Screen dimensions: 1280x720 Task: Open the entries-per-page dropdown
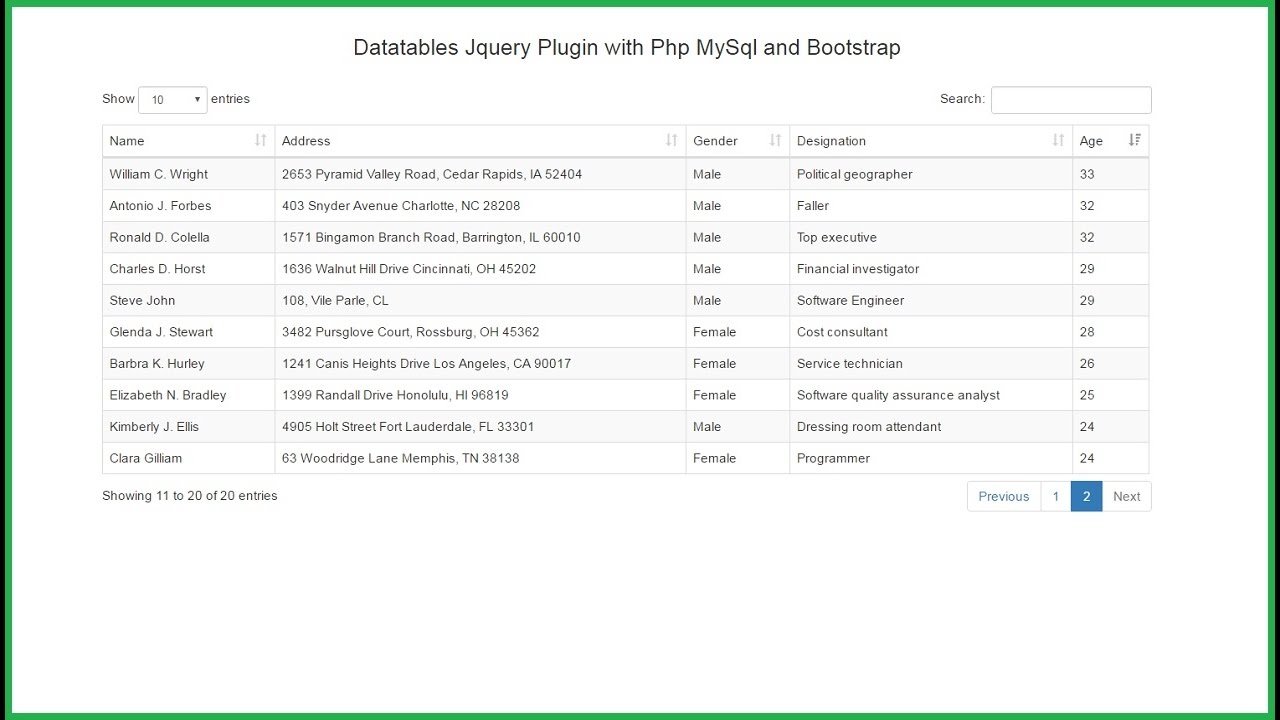[173, 100]
